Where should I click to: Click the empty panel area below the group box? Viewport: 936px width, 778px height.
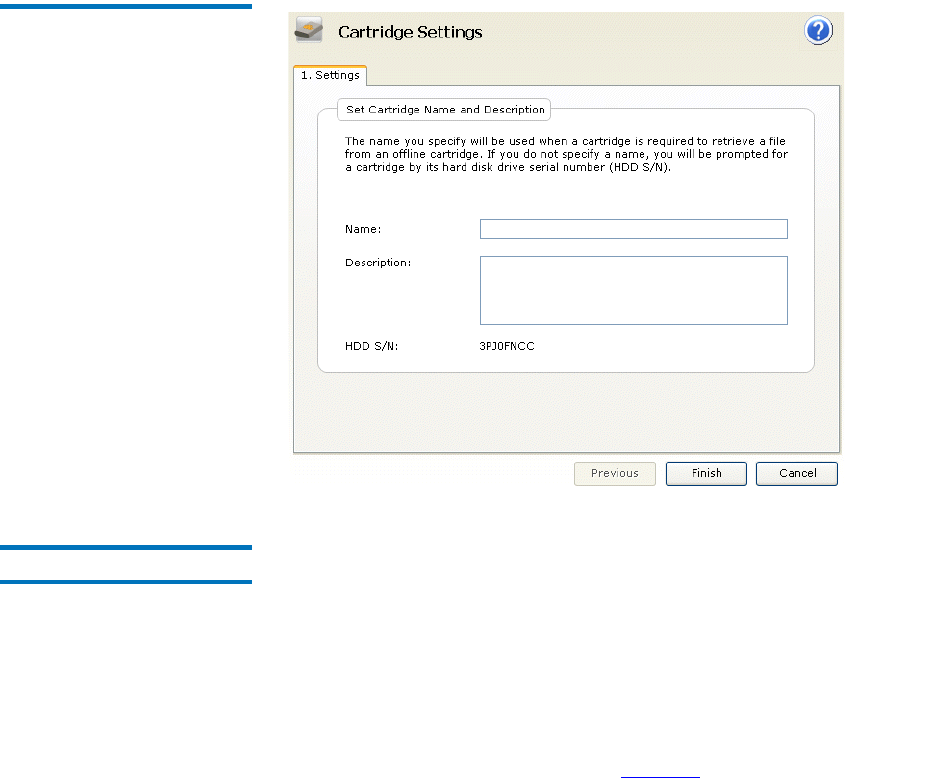coord(566,412)
